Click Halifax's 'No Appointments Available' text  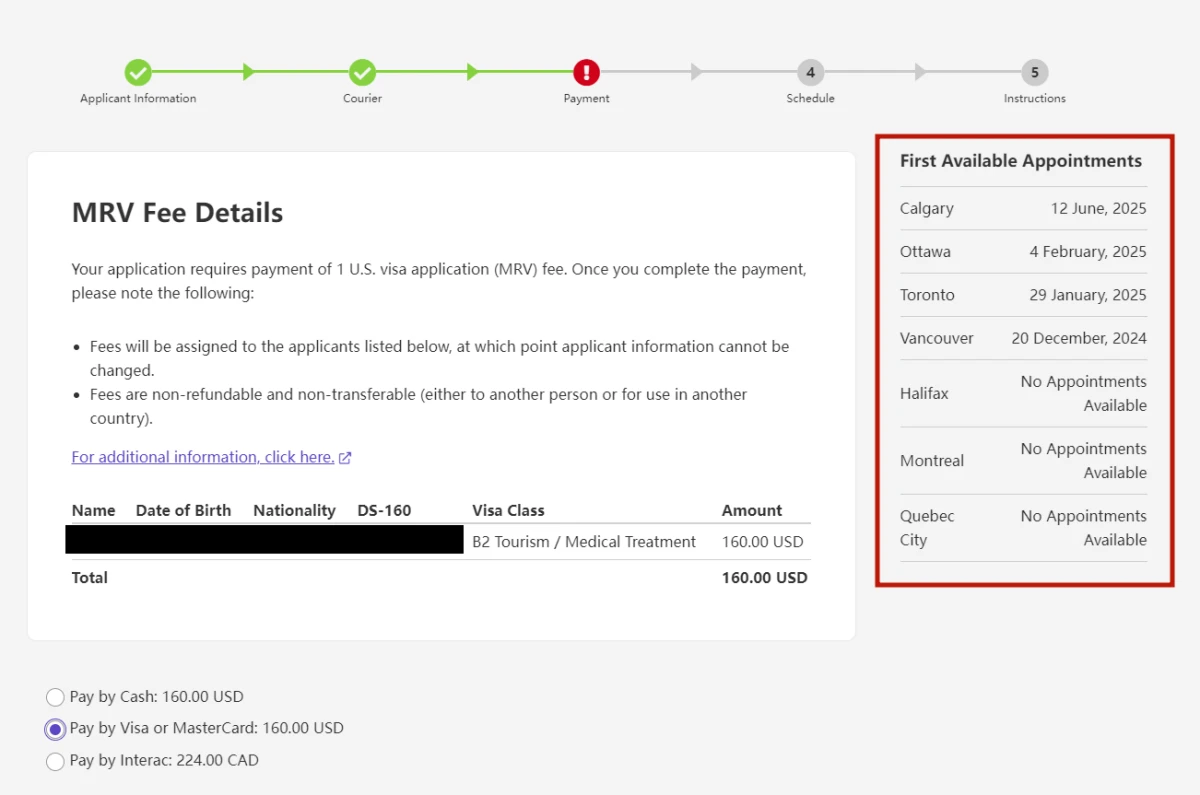coord(1084,394)
